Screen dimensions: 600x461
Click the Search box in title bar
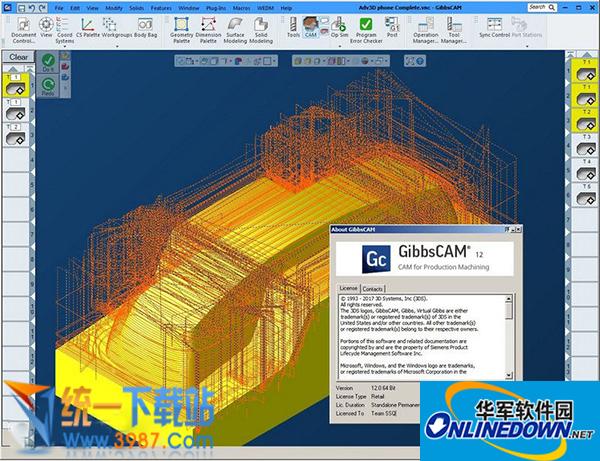(542, 7)
